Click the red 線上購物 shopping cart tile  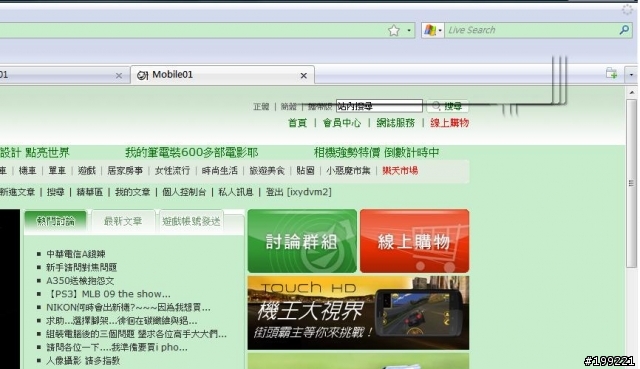pos(414,241)
